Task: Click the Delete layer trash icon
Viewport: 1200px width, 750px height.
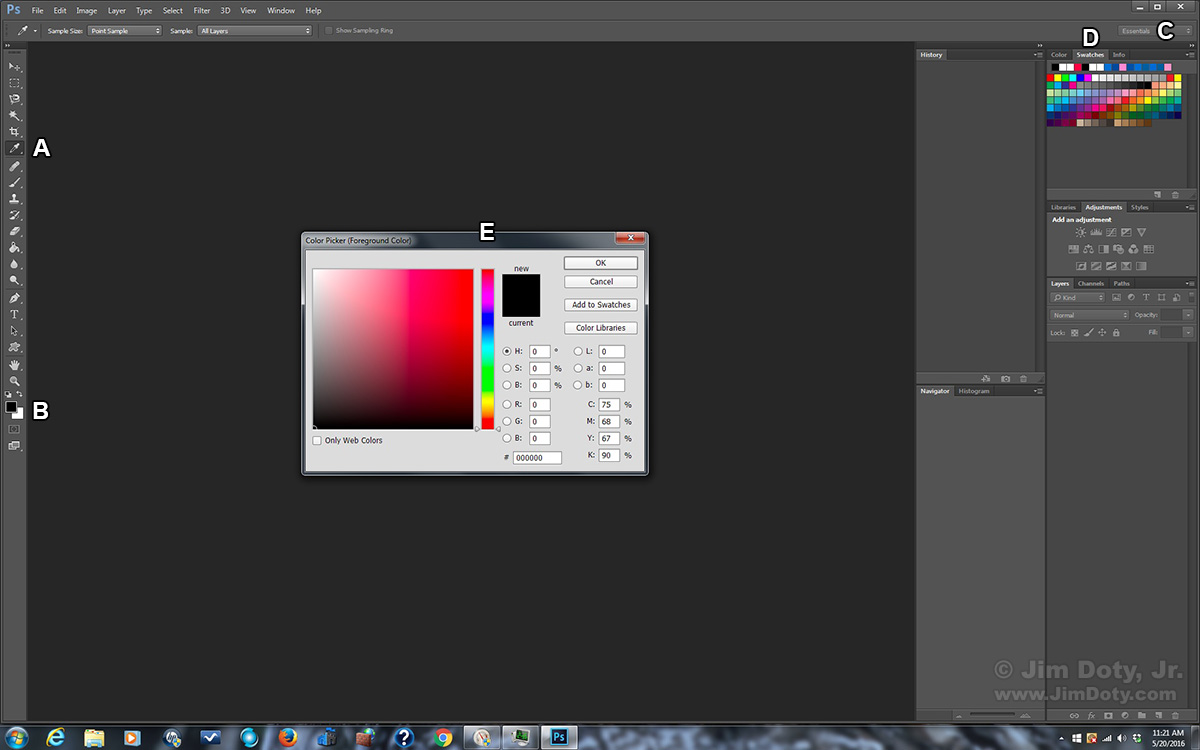Action: (1174, 715)
